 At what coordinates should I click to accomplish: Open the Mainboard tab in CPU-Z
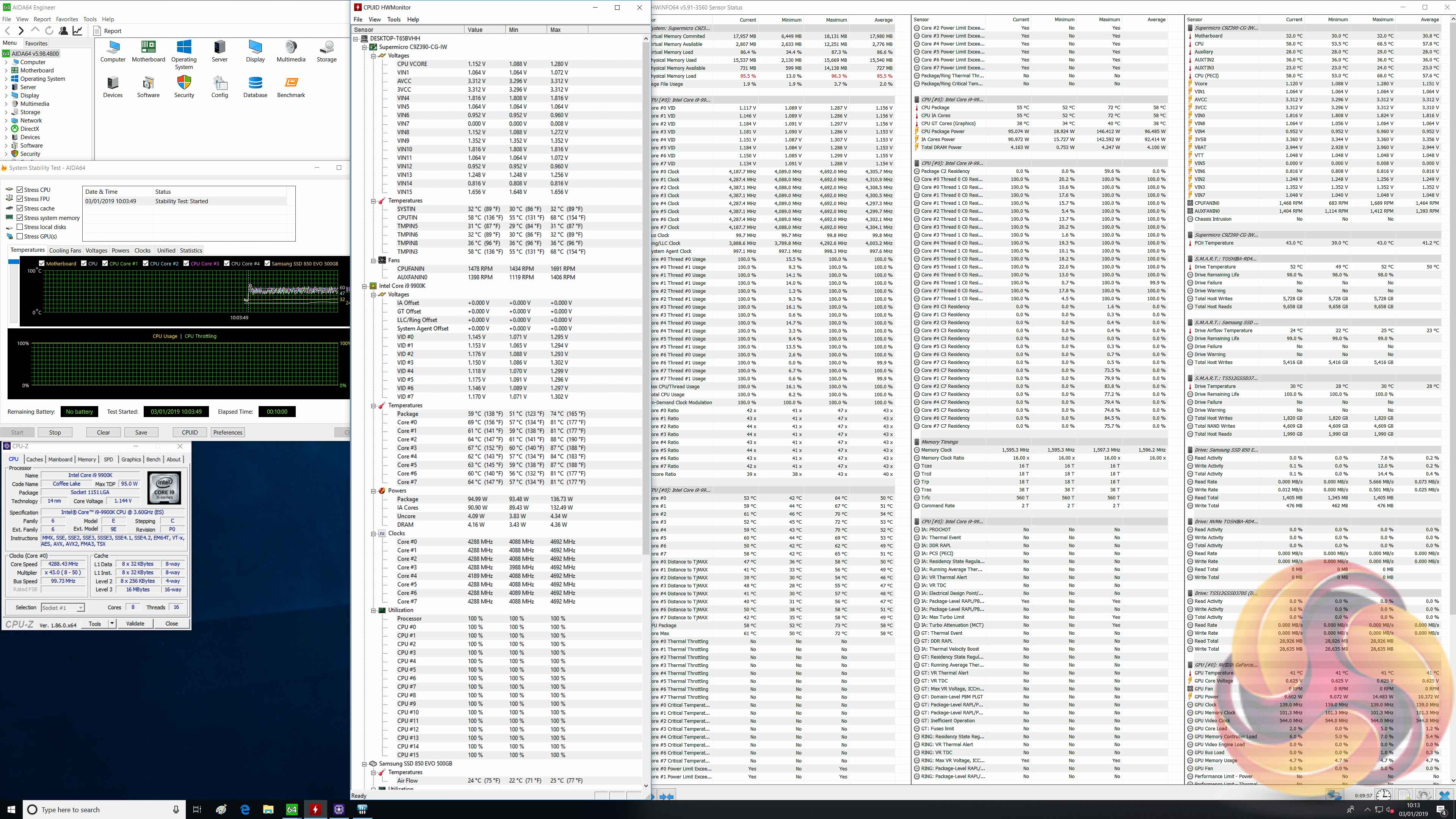pos(60,460)
